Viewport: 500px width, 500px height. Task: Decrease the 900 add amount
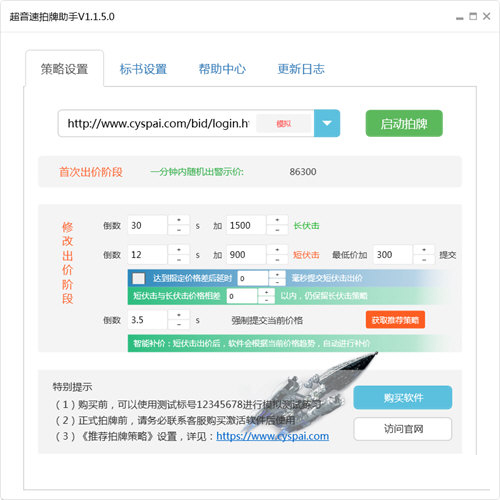pos(277,260)
